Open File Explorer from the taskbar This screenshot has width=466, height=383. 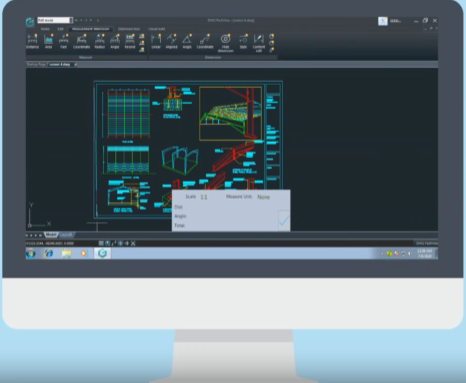66,254
